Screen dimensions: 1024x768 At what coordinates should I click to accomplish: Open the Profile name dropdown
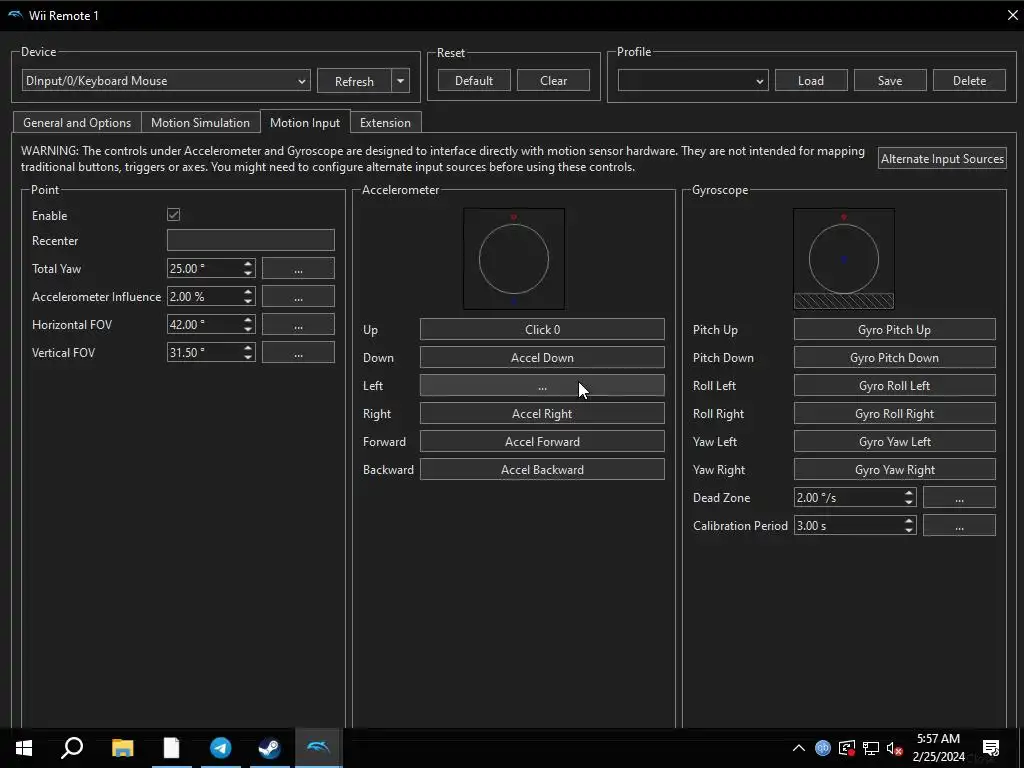click(x=693, y=81)
